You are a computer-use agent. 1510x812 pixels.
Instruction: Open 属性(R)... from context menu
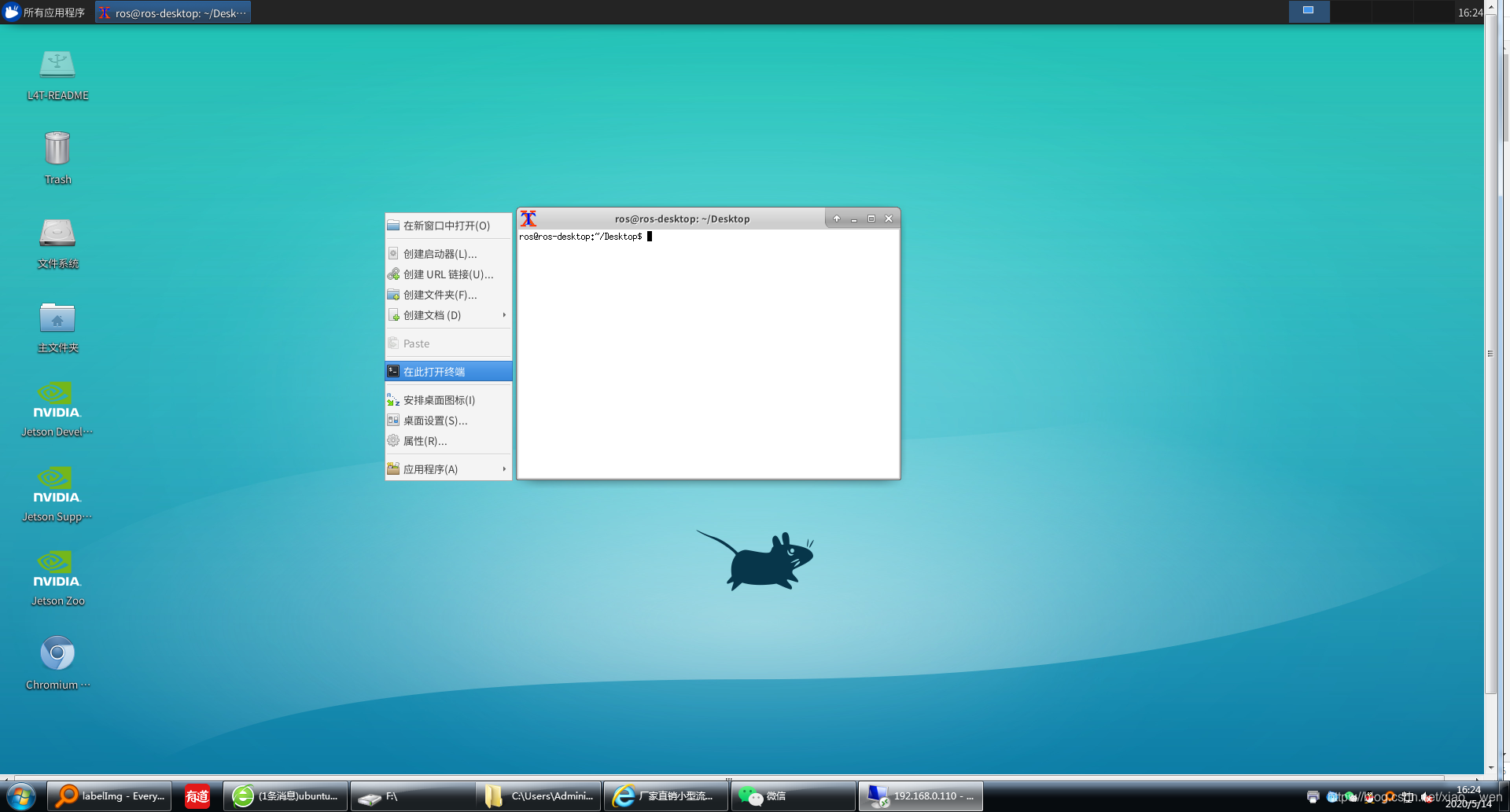tap(448, 441)
